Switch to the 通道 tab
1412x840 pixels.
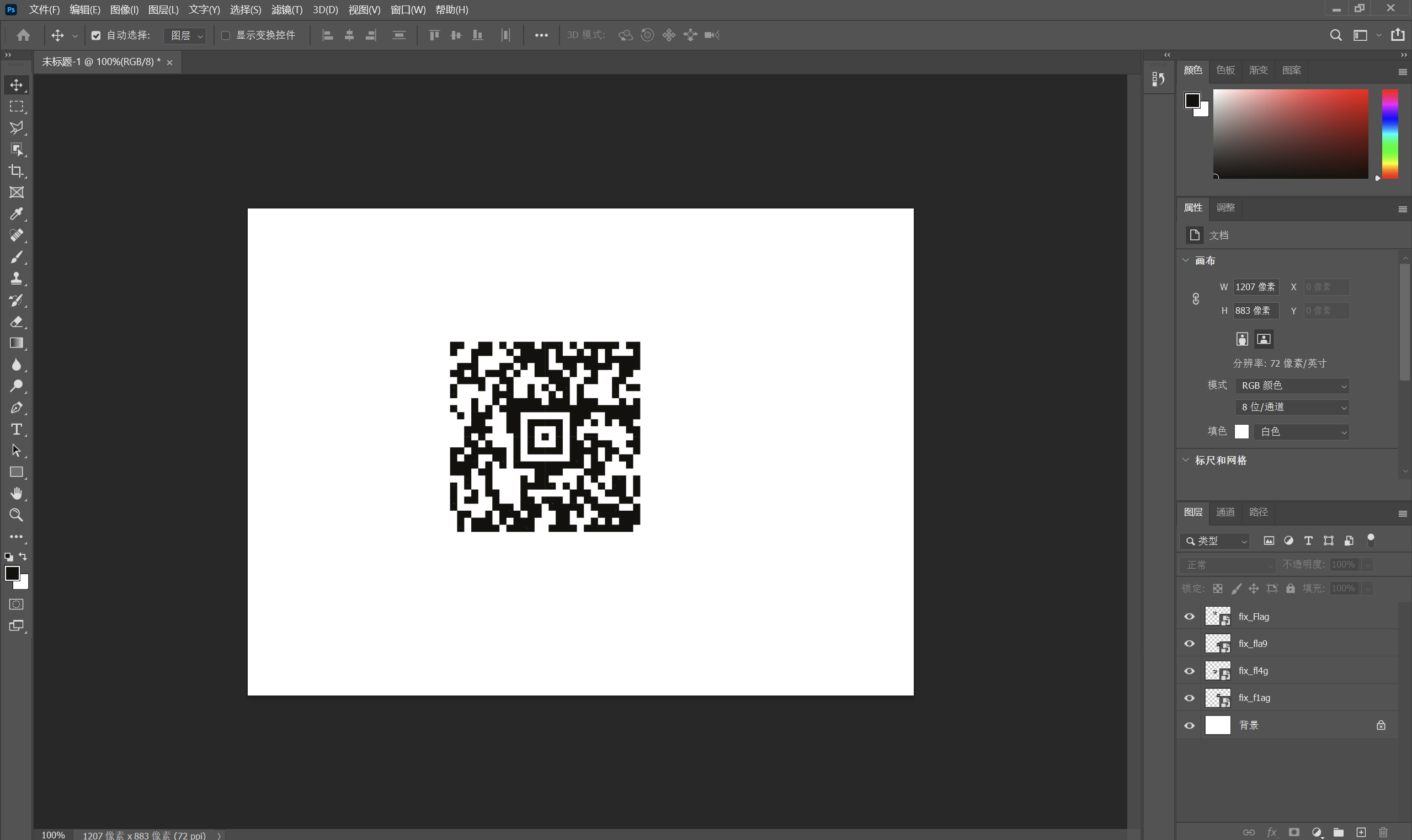point(1225,512)
